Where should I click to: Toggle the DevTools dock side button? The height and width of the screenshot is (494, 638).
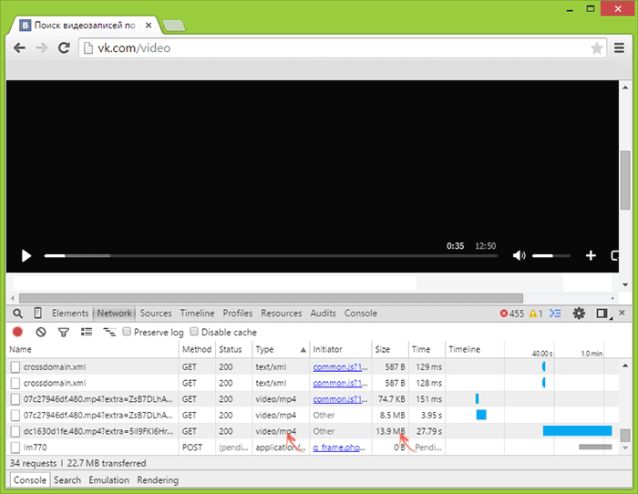[603, 313]
